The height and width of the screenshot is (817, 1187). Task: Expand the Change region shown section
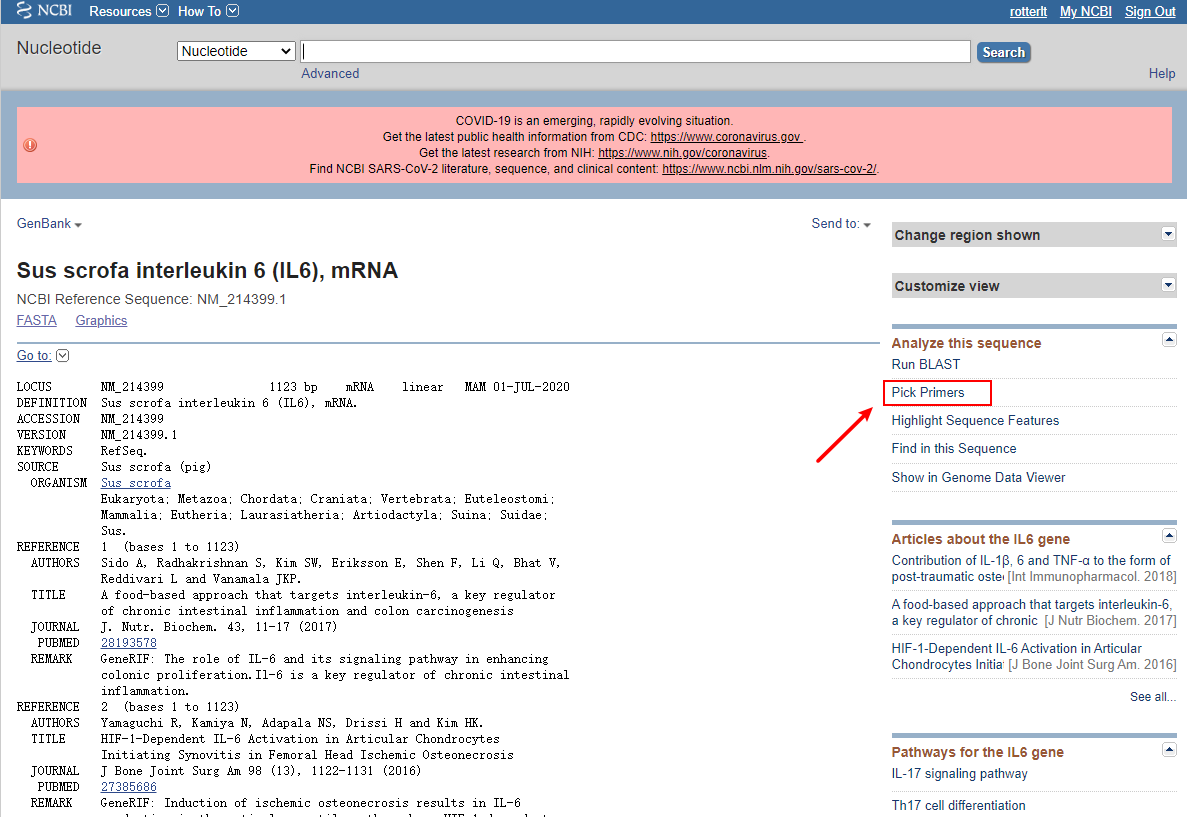[1168, 234]
